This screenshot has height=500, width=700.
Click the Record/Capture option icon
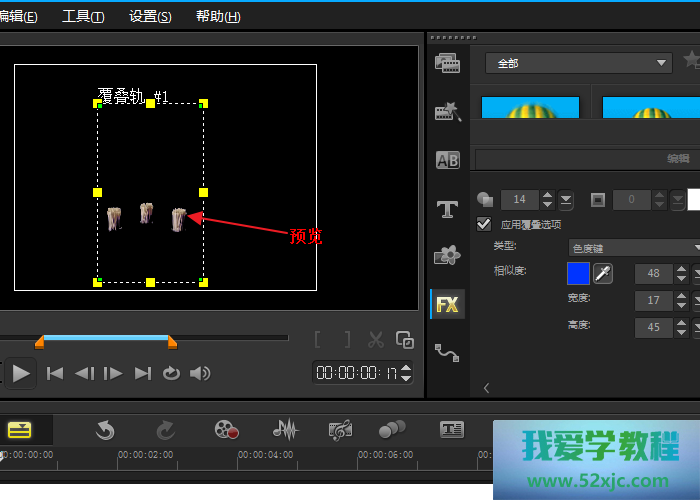coord(227,430)
